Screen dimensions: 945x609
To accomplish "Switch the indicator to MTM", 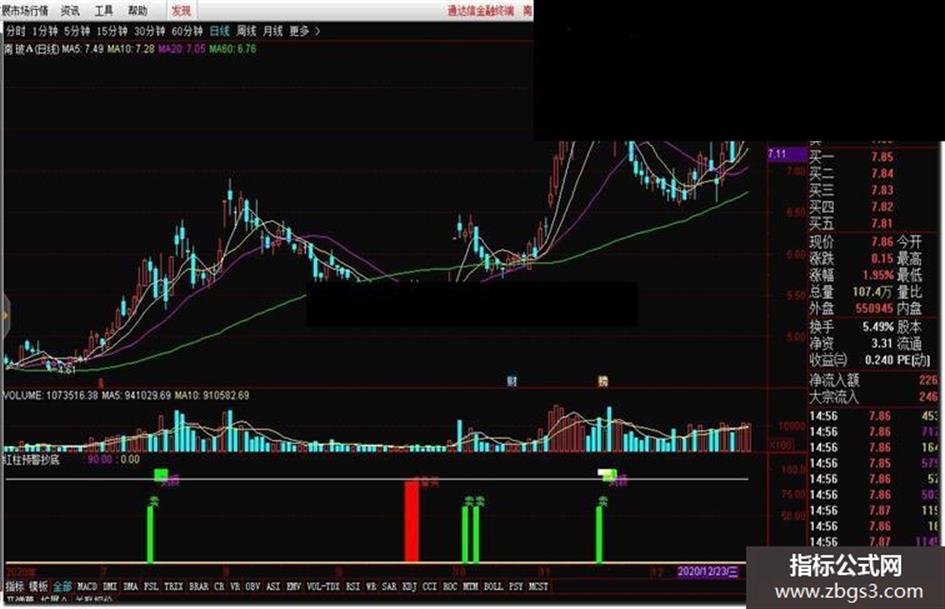I will click(x=471, y=586).
